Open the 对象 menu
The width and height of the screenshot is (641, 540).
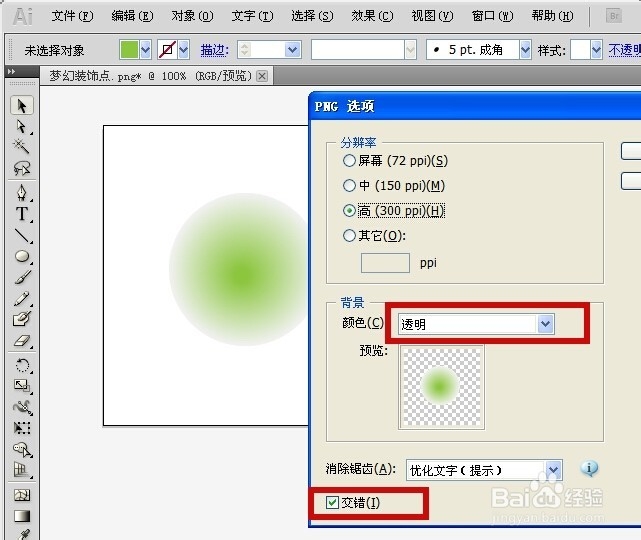point(192,16)
